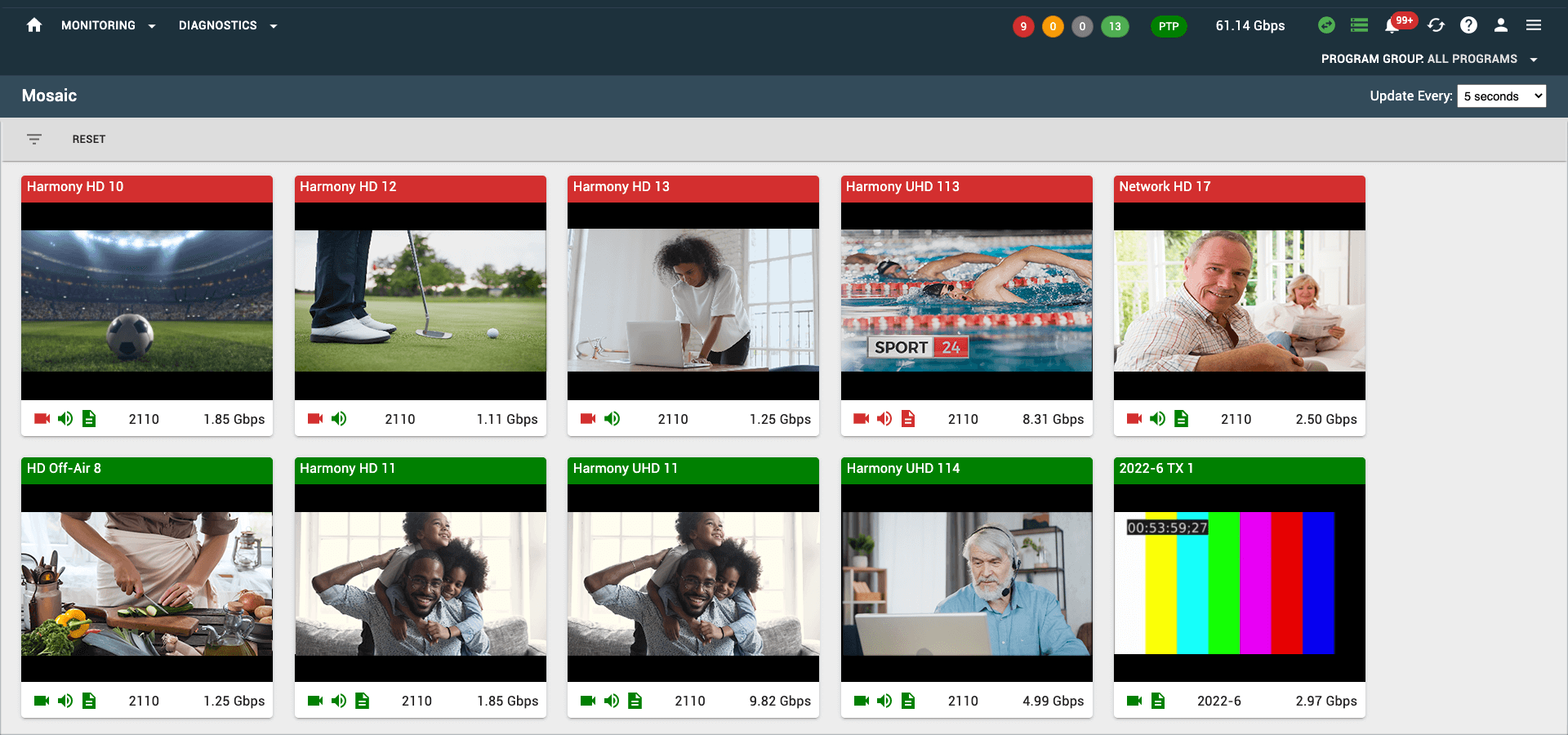Open the Harmony HD 10 soccer thumbnail
This screenshot has height=735, width=1568.
pos(147,301)
